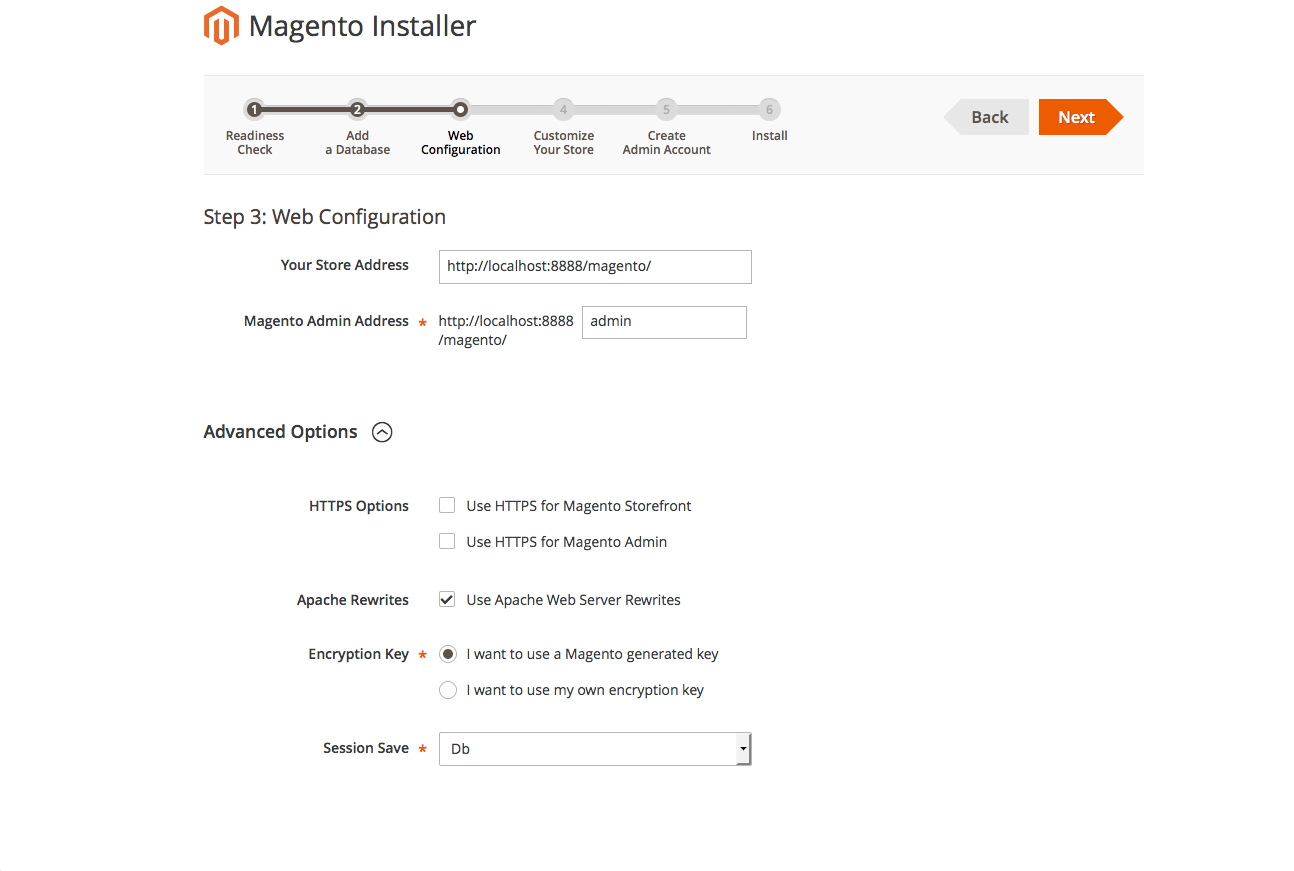Image resolution: width=1294 pixels, height=871 pixels.
Task: Click the Apache Rewrites label
Action: pyautogui.click(x=353, y=600)
